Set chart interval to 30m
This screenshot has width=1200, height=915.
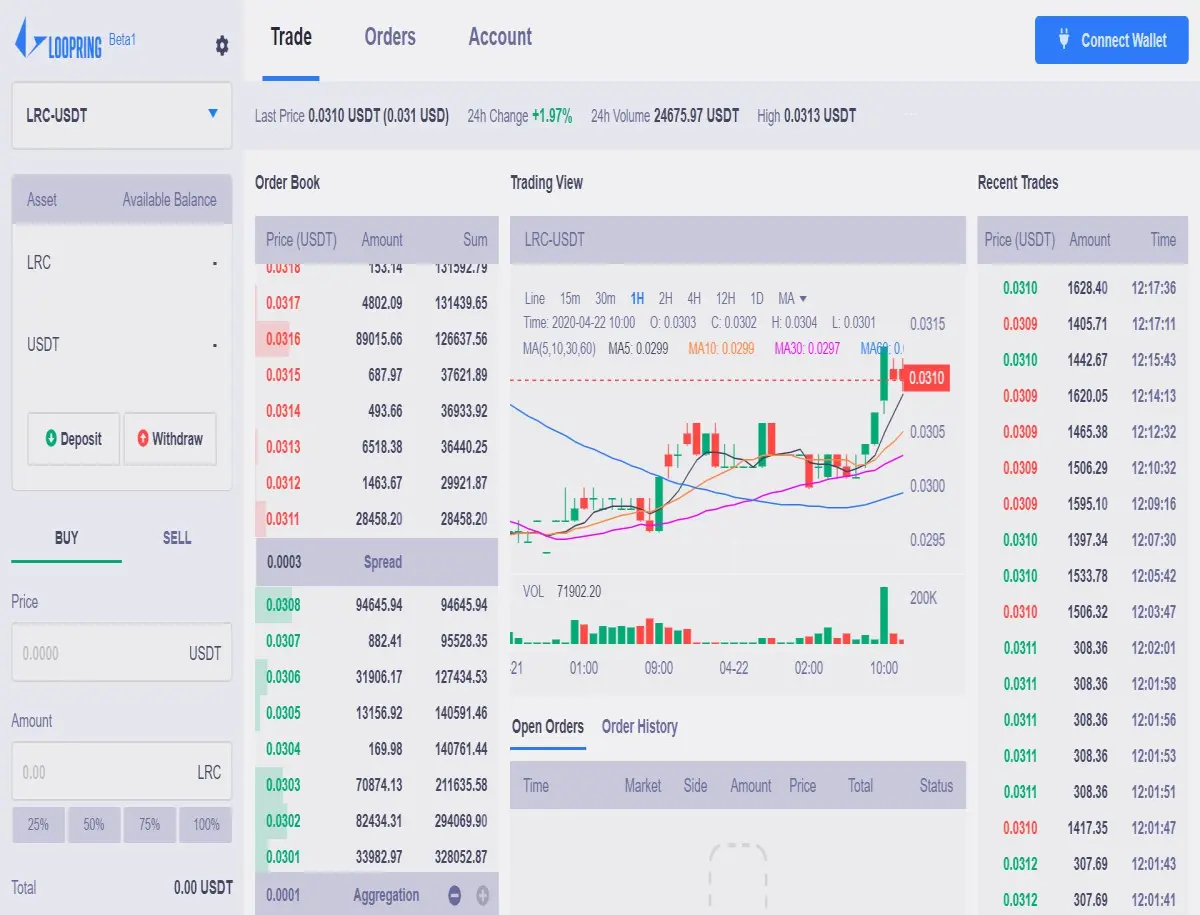coord(605,298)
